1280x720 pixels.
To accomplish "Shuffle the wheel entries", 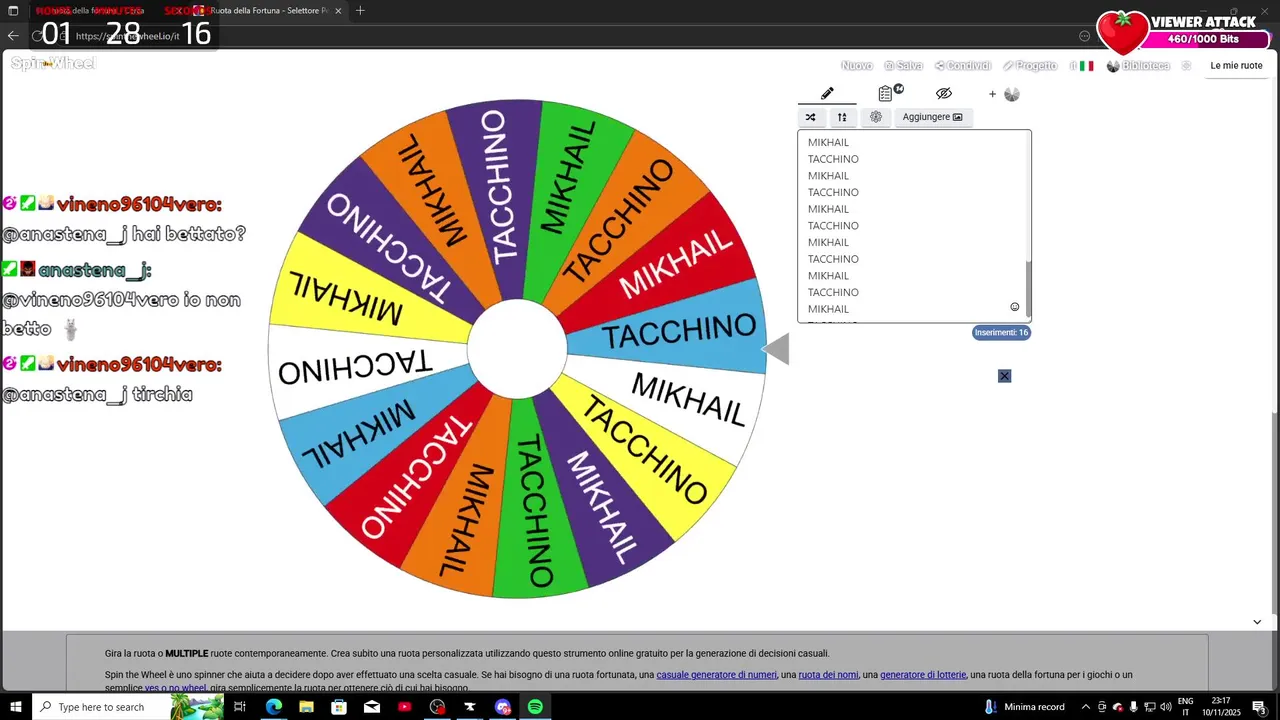I will point(811,117).
